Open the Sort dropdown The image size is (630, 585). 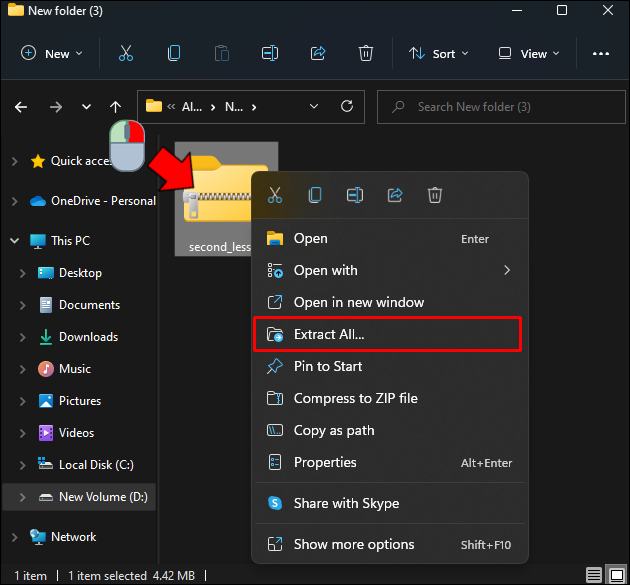(x=439, y=53)
